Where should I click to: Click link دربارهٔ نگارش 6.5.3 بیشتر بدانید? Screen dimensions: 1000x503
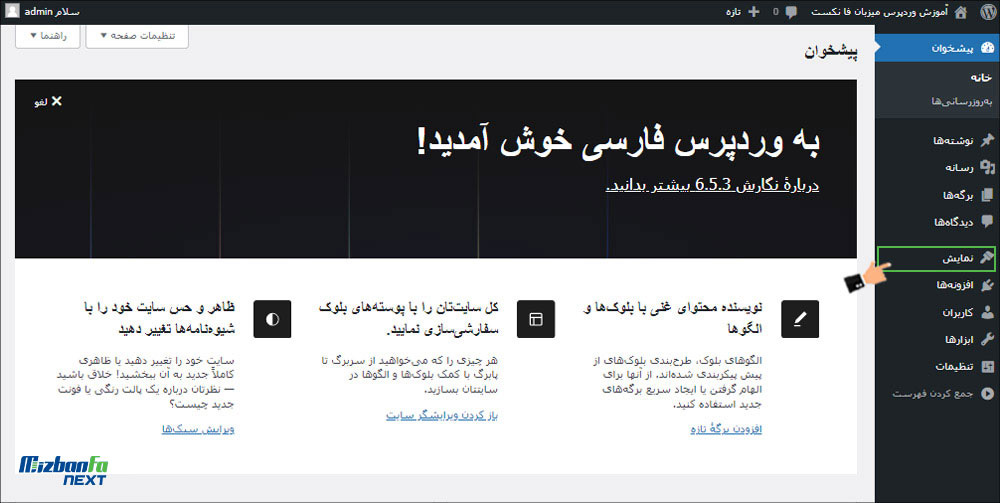(x=712, y=185)
